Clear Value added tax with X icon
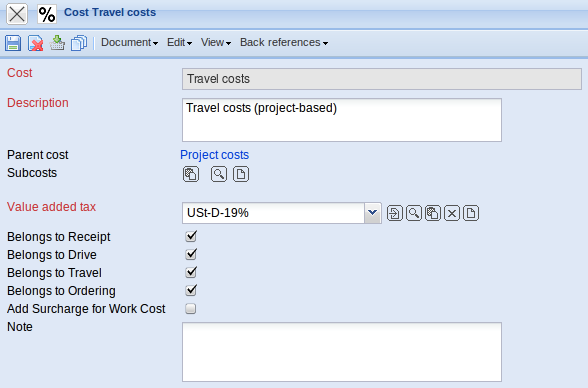This screenshot has height=388, width=588. pos(452,213)
